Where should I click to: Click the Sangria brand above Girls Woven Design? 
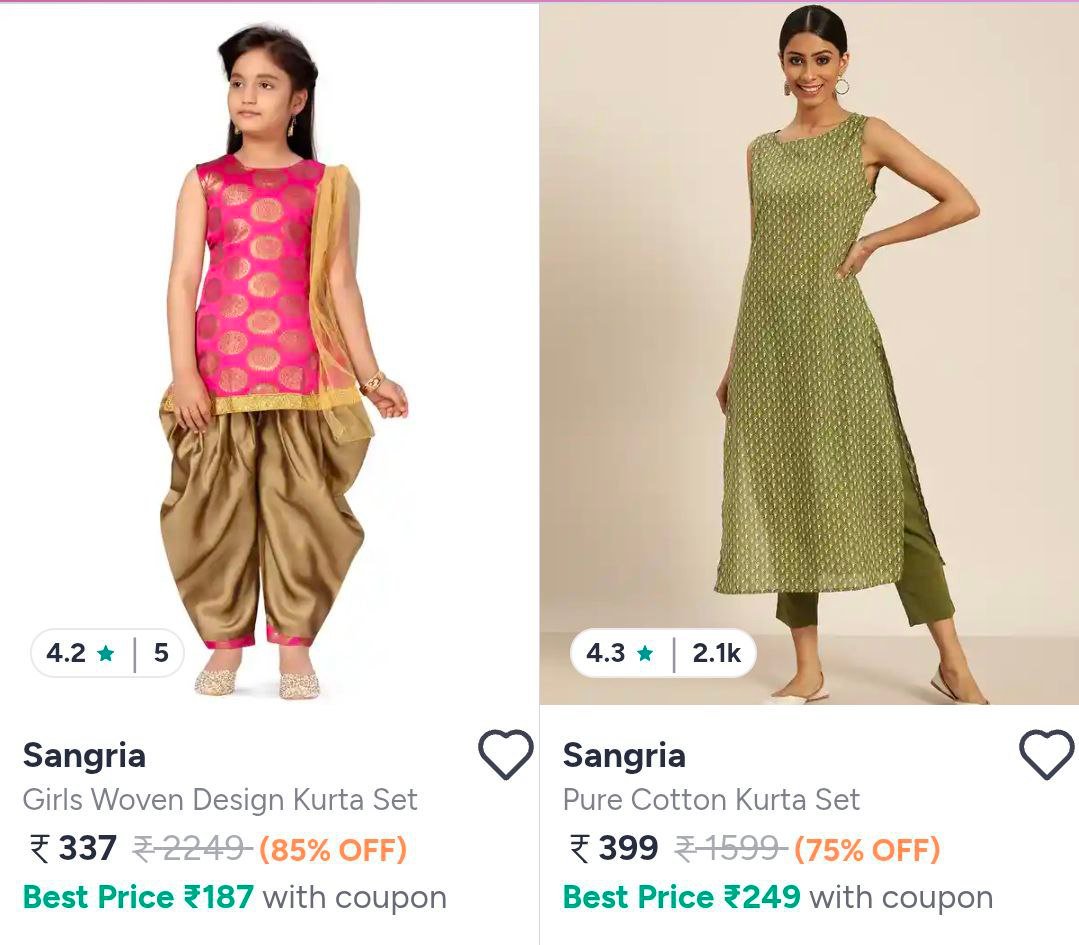click(84, 755)
